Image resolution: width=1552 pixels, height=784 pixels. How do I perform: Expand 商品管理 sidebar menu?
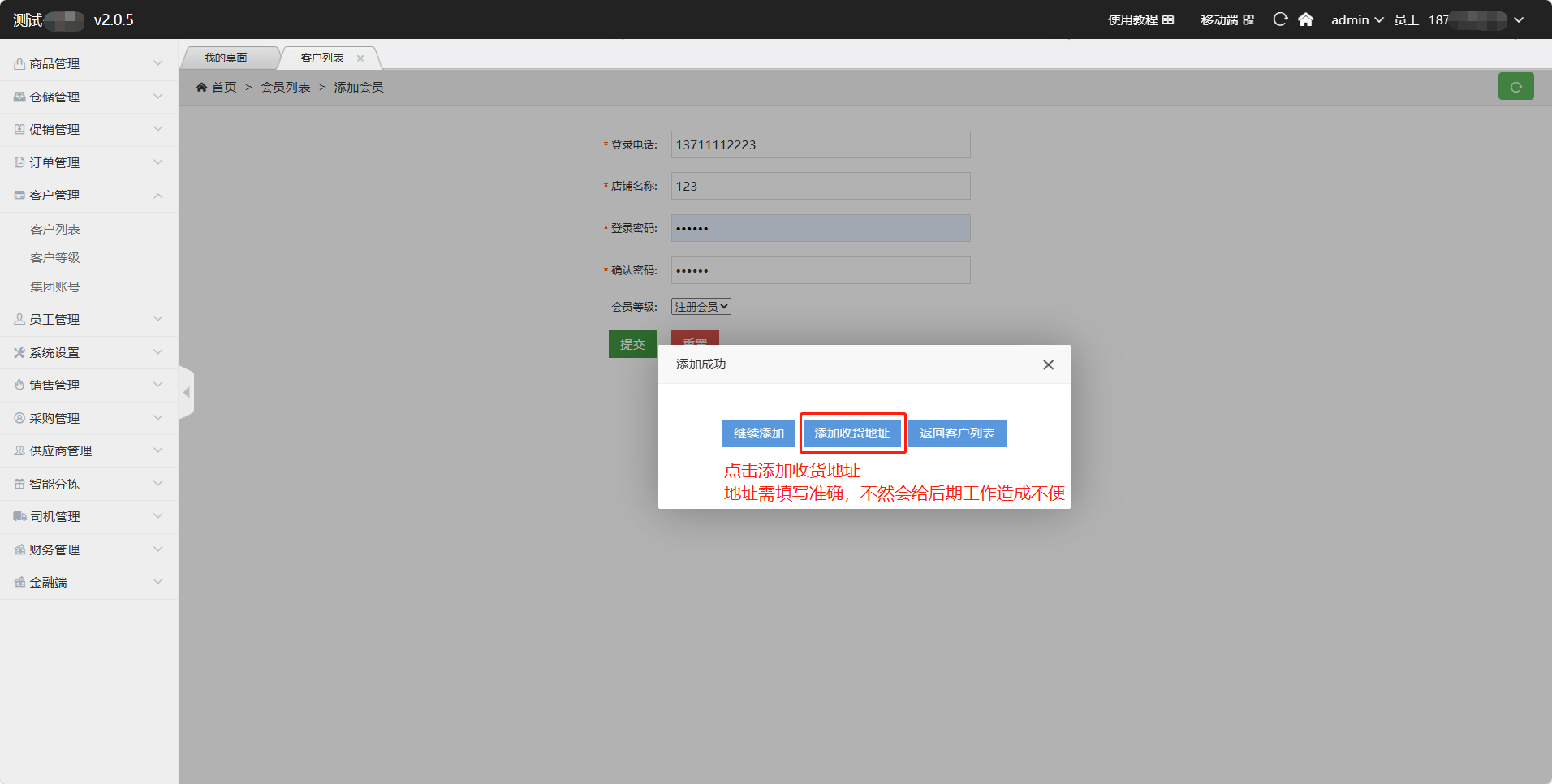coord(88,64)
